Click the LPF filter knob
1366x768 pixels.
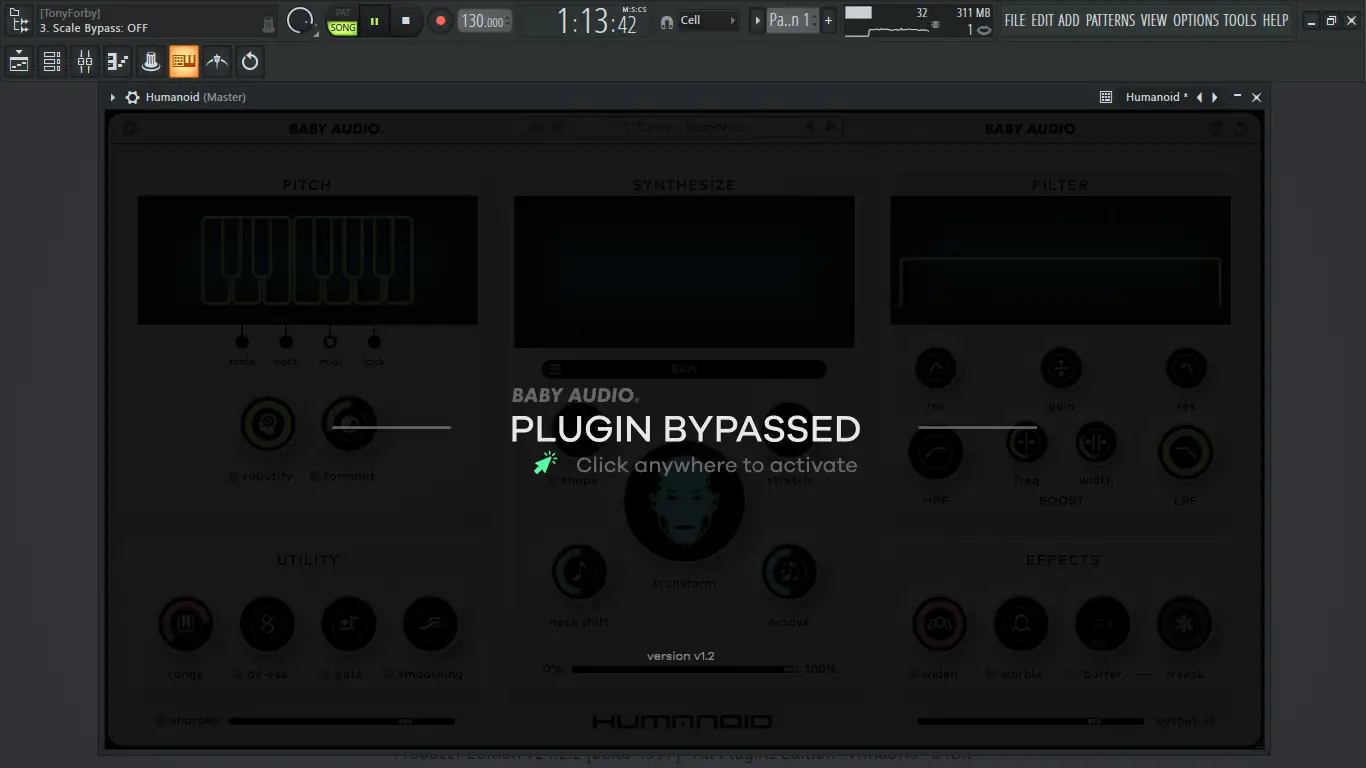(x=1186, y=453)
